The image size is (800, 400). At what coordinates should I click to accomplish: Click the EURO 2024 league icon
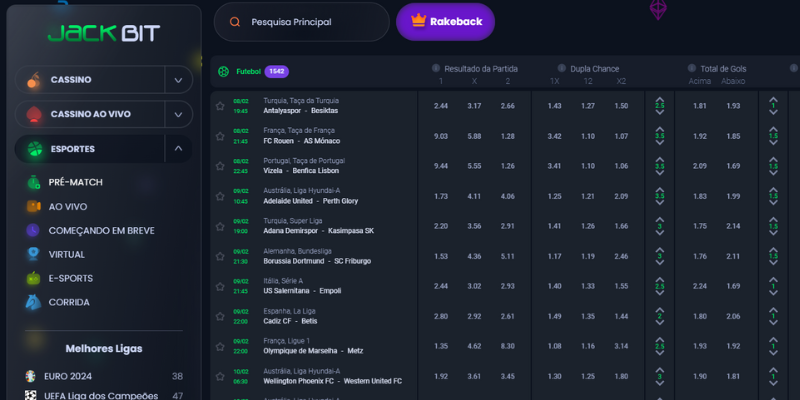pyautogui.click(x=31, y=377)
